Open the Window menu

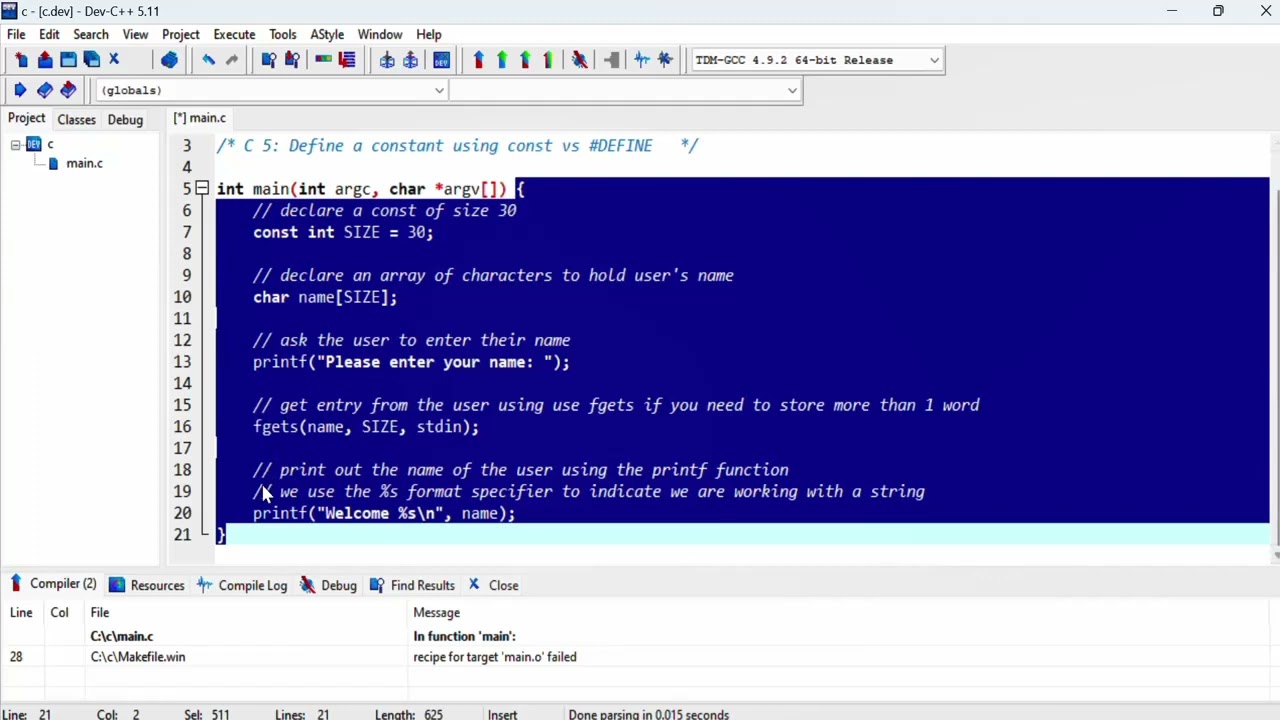(380, 34)
